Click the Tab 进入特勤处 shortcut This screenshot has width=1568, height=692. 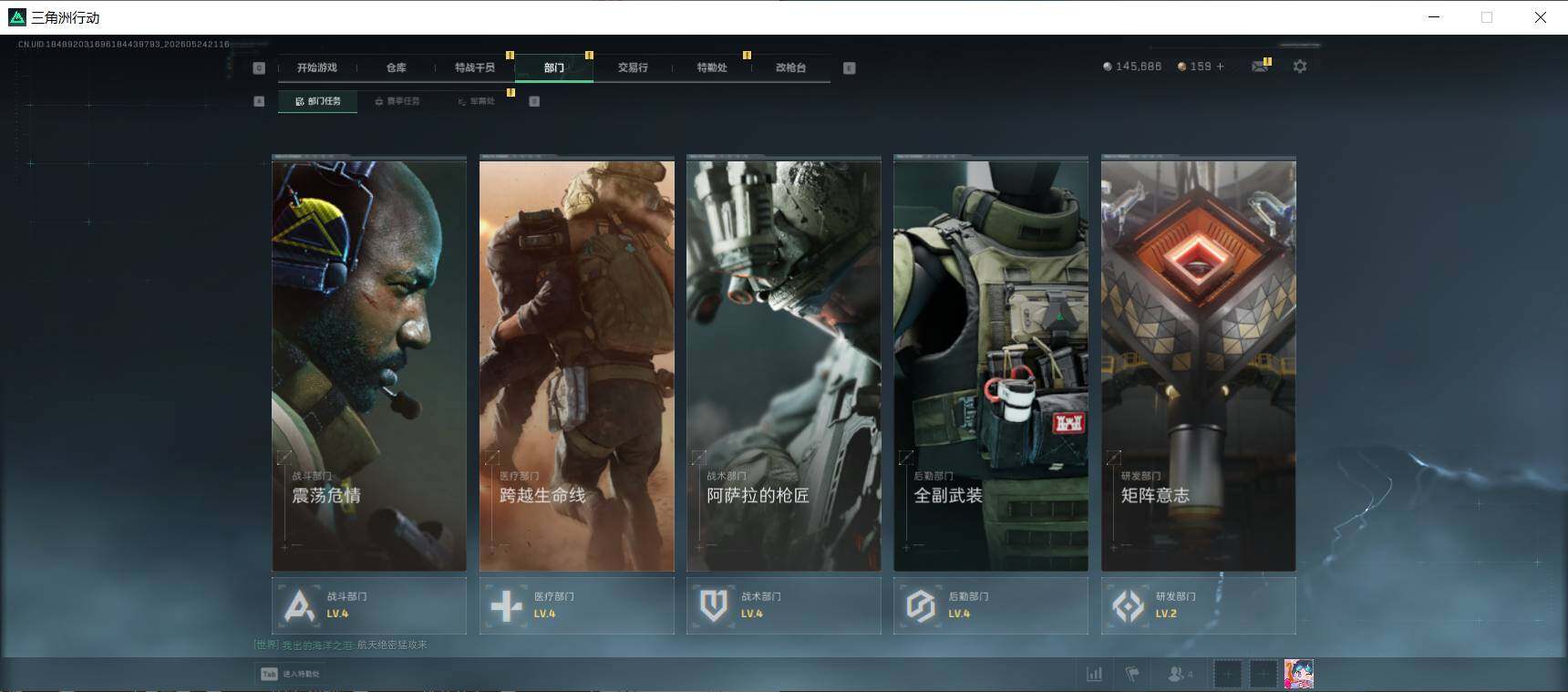[290, 674]
